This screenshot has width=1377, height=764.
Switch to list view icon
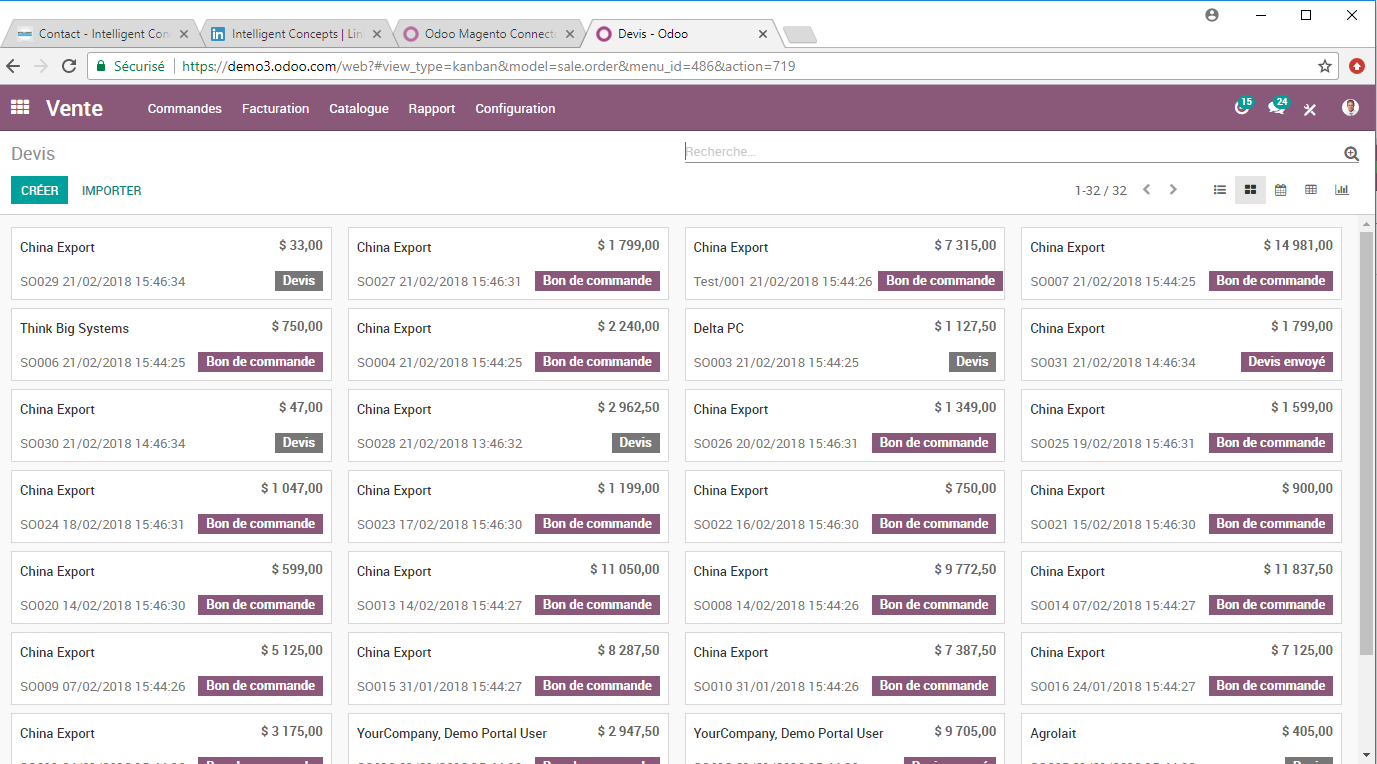(x=1220, y=190)
